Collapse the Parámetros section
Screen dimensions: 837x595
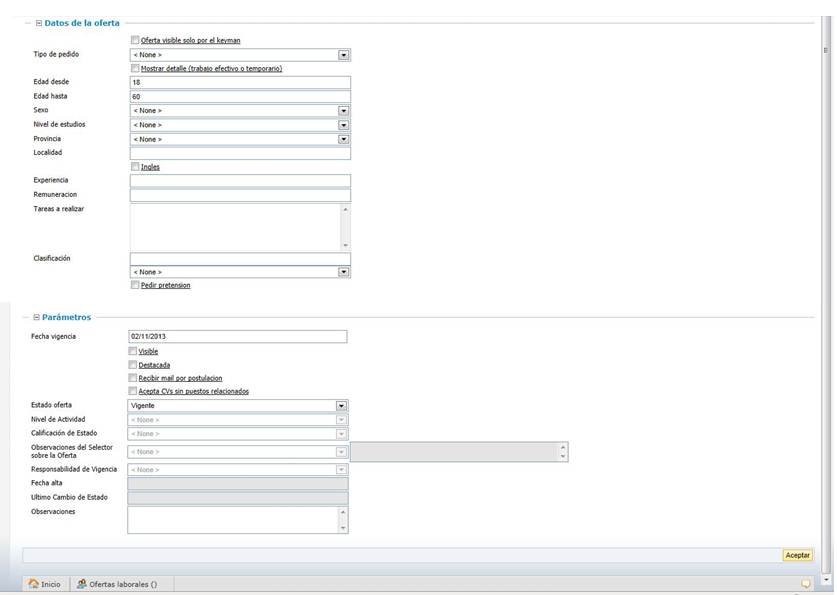pyautogui.click(x=37, y=317)
